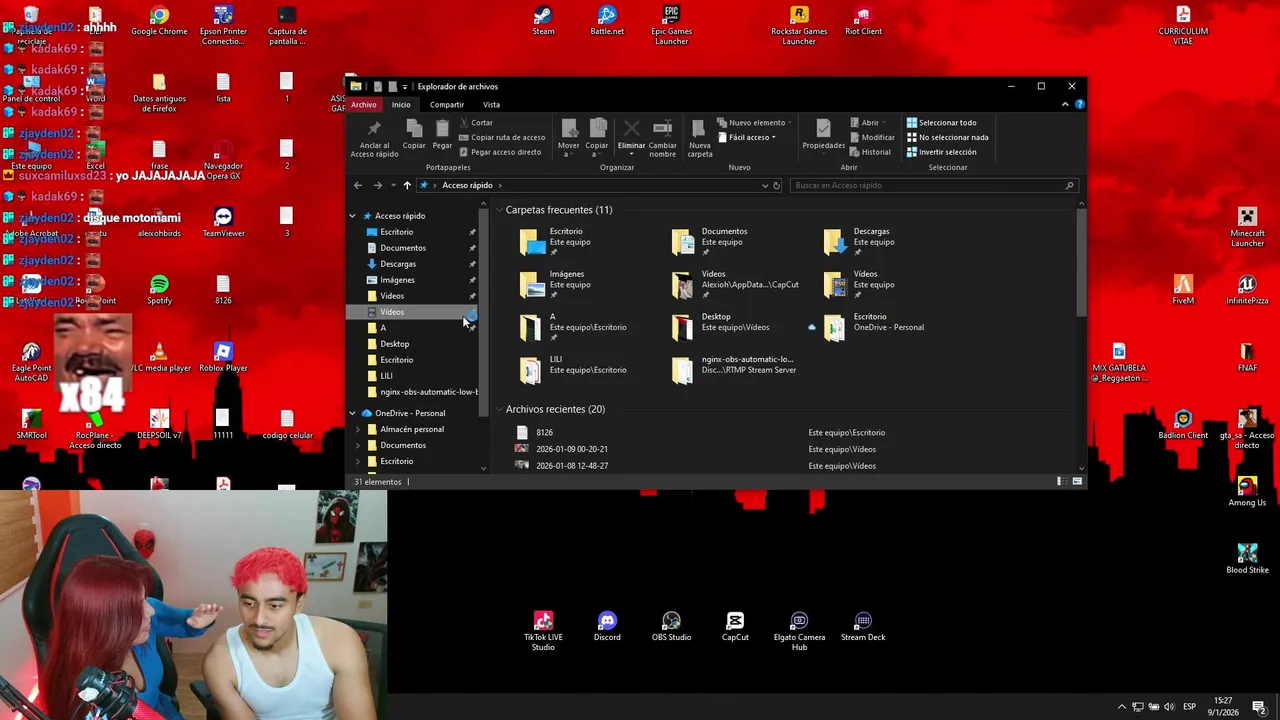The height and width of the screenshot is (720, 1280).
Task: Open the Google Chrome desktop icon
Action: [x=159, y=21]
